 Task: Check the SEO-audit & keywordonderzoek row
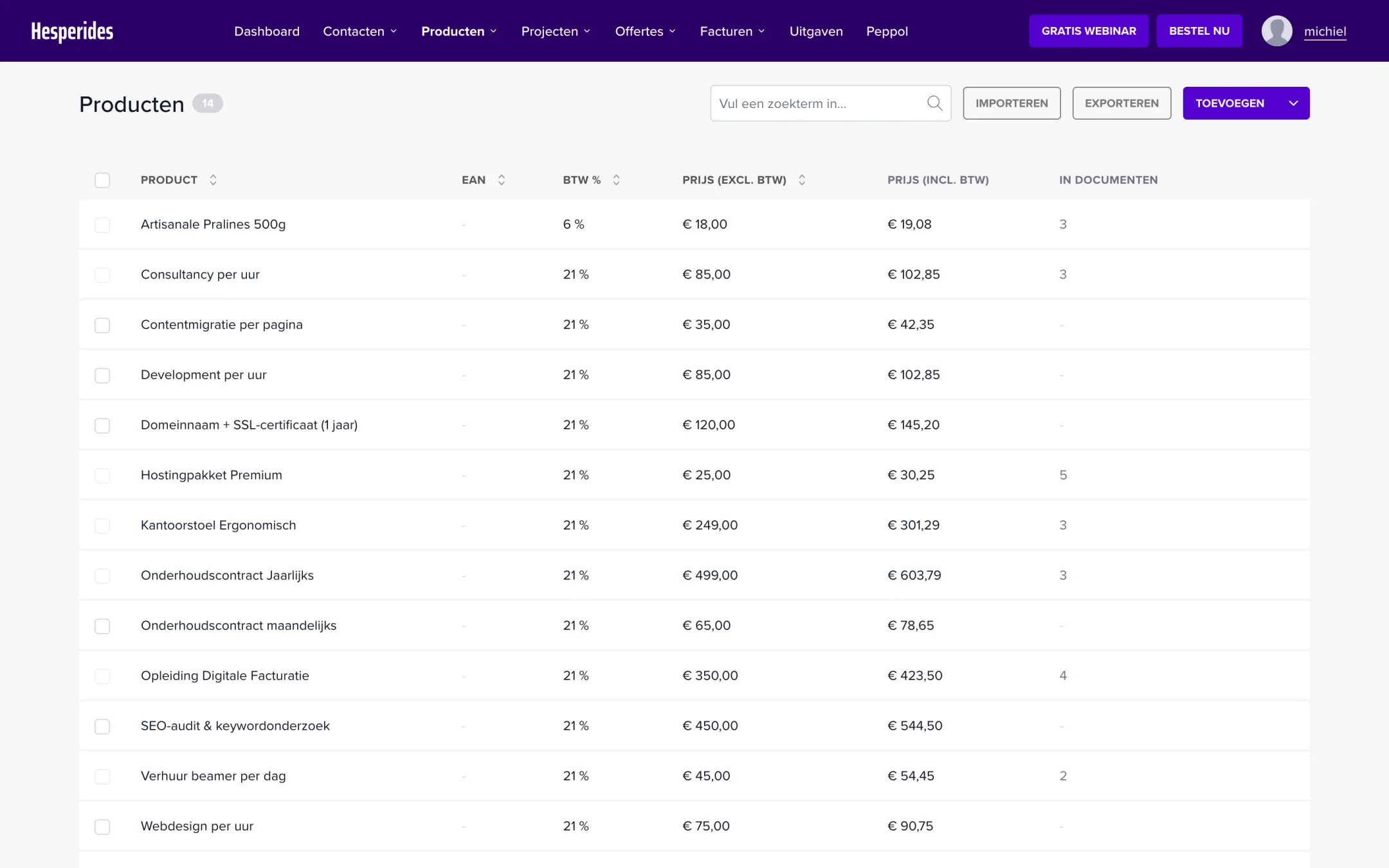[102, 726]
